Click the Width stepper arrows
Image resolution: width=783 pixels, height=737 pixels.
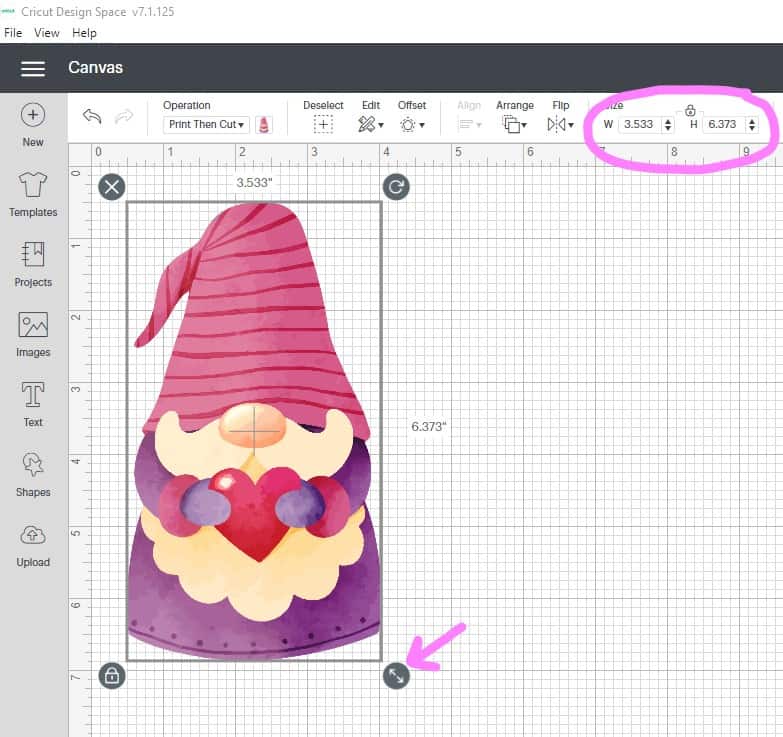pos(668,124)
